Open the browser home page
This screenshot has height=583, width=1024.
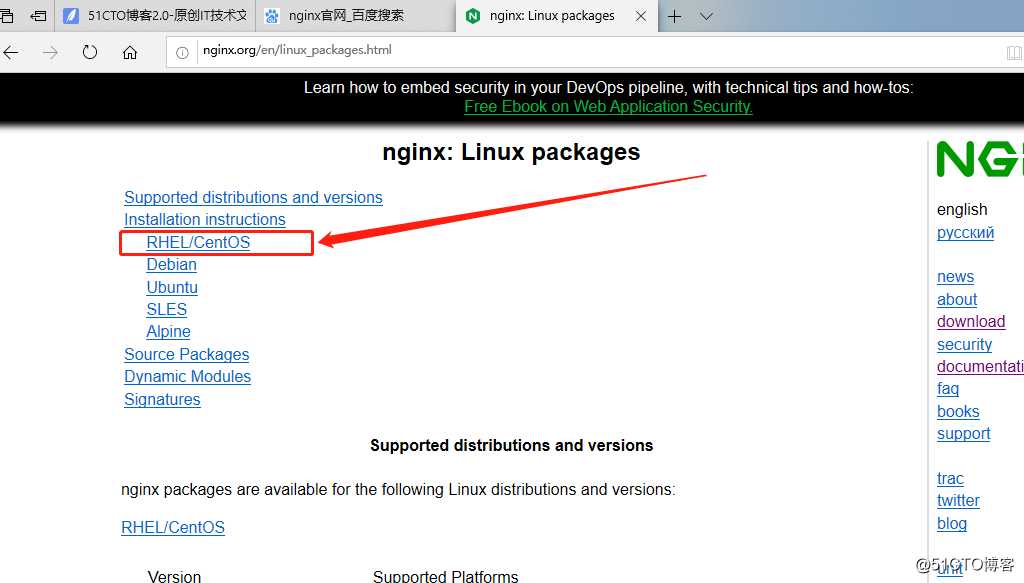(130, 52)
